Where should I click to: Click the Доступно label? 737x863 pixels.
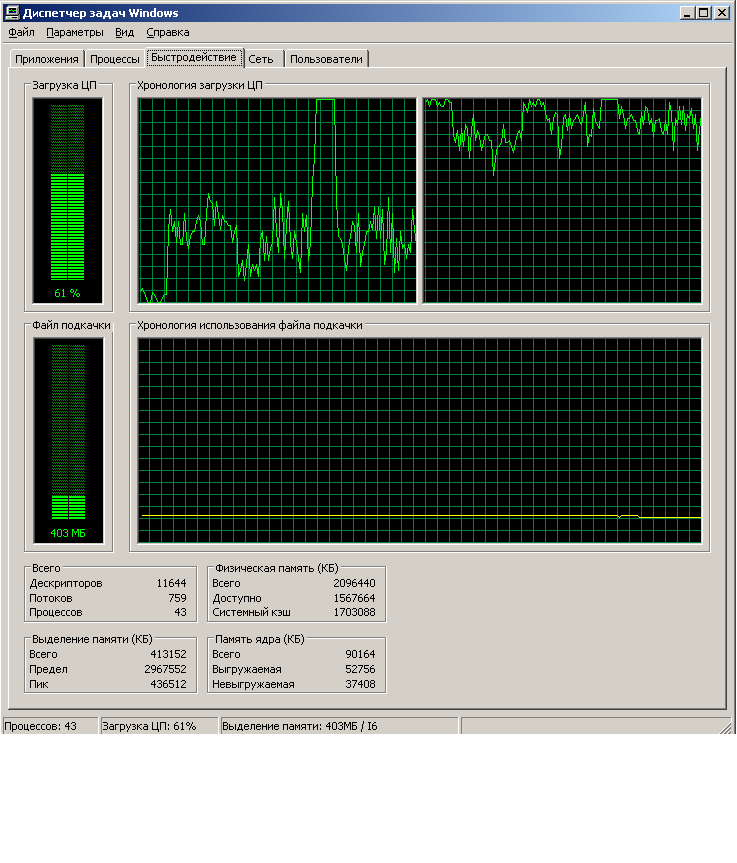(237, 598)
